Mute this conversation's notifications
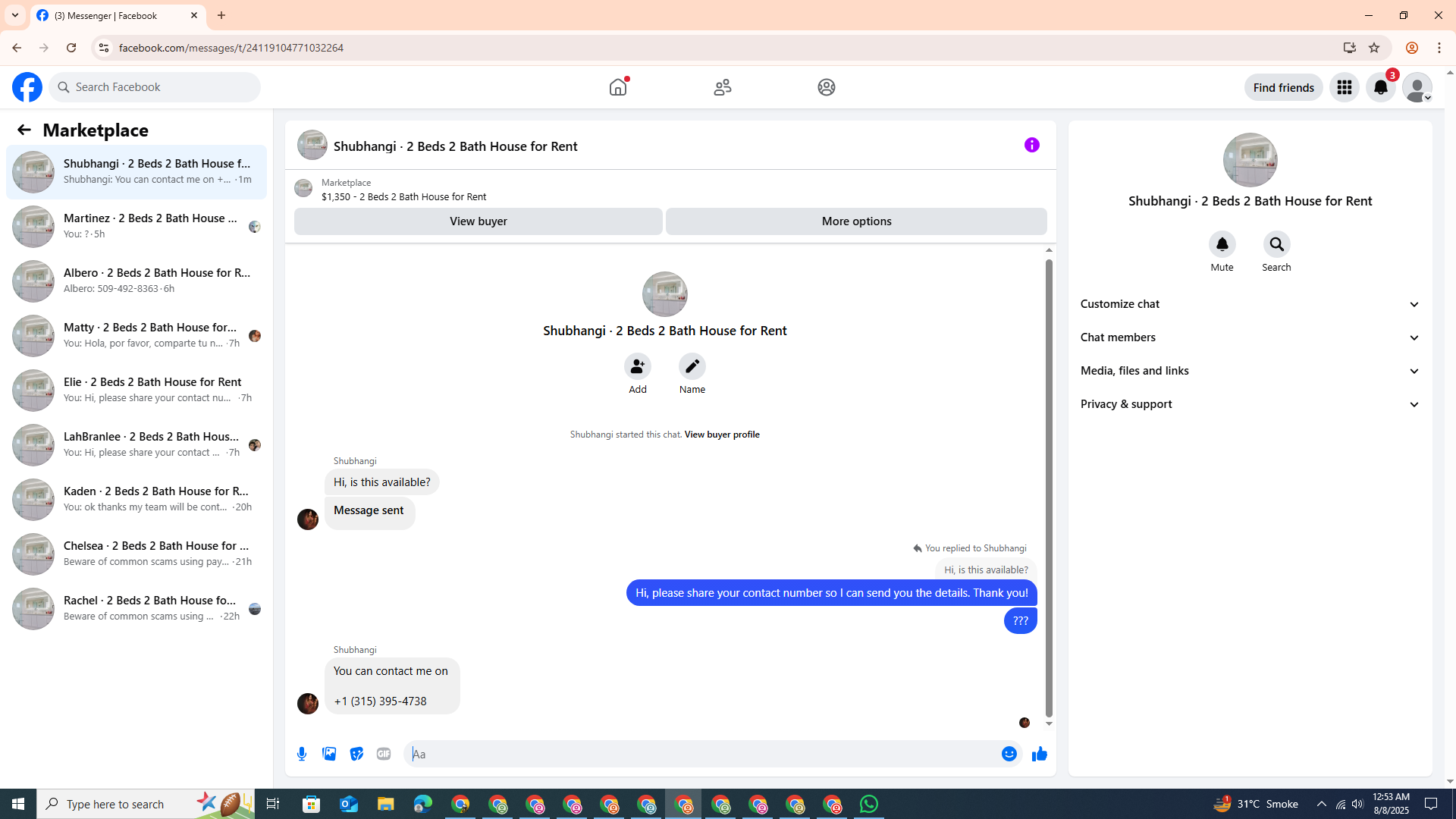Viewport: 1456px width, 819px height. pyautogui.click(x=1222, y=244)
